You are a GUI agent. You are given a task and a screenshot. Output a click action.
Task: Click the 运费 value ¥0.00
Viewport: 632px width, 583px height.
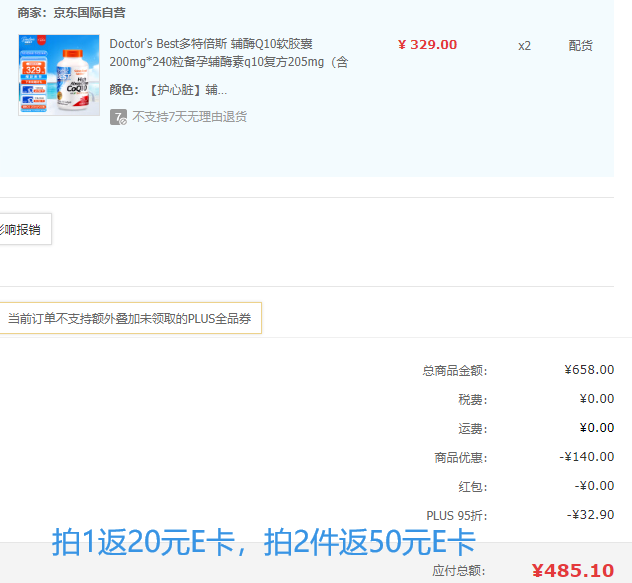[x=597, y=428]
